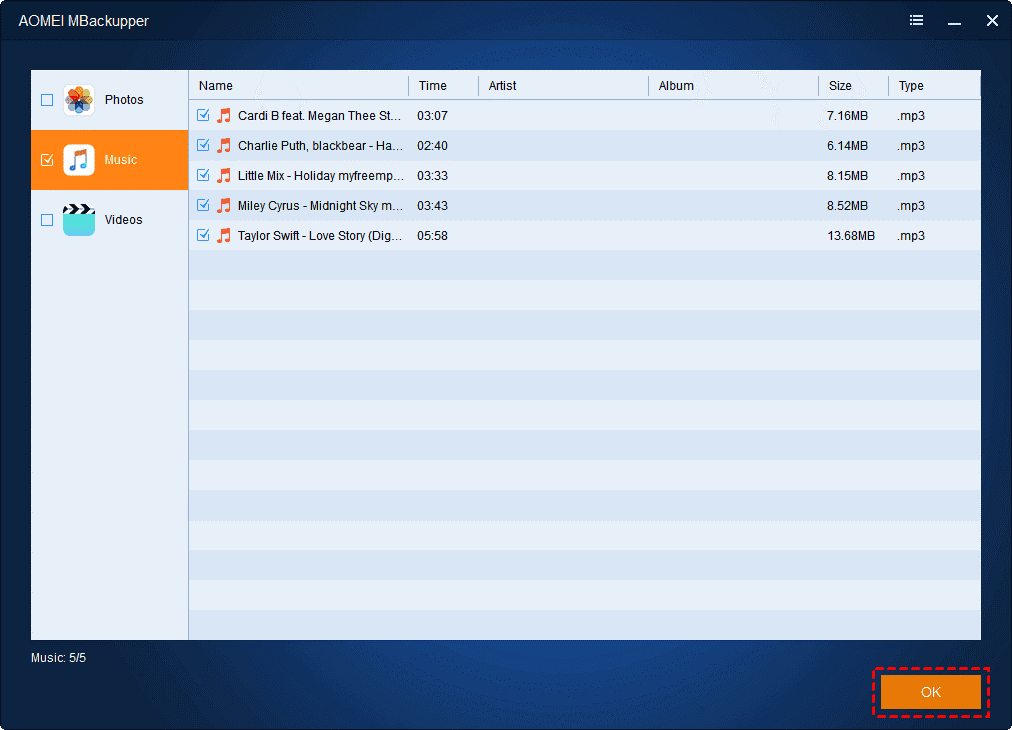Click music note icon beside Miley Cyrus track
This screenshot has height=730, width=1012.
pyautogui.click(x=224, y=206)
